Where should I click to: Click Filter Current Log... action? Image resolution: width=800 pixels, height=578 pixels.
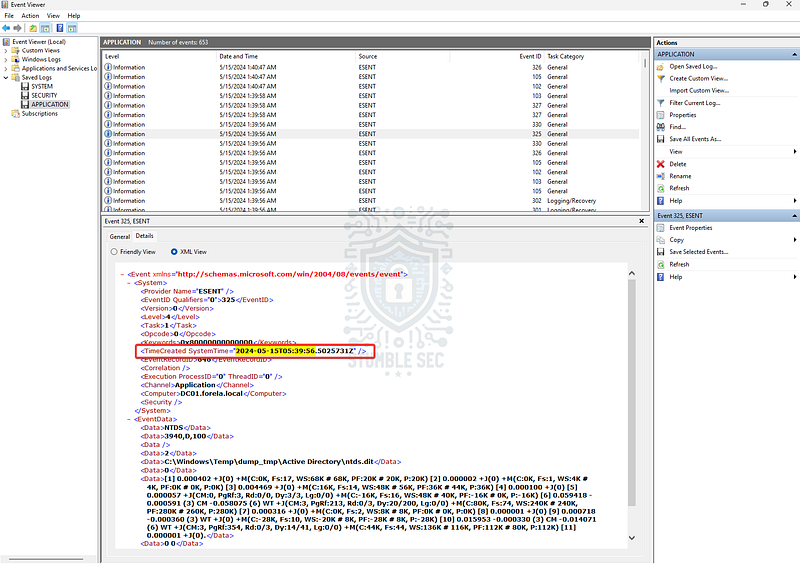(694, 103)
